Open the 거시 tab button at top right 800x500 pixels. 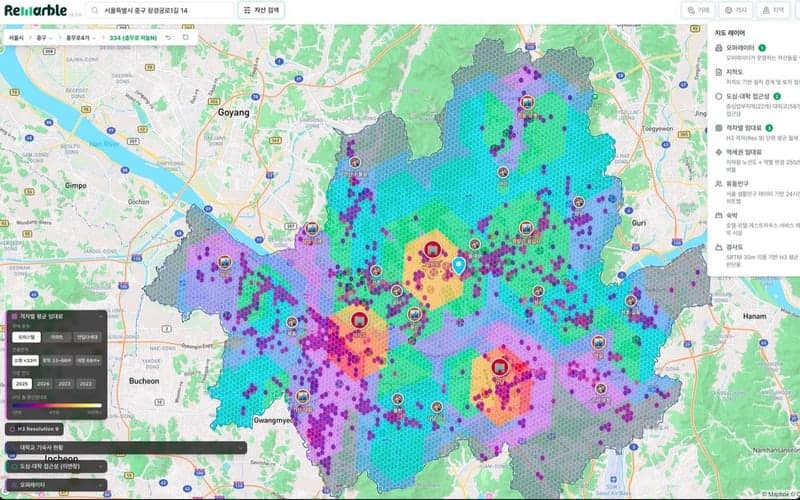click(x=736, y=10)
